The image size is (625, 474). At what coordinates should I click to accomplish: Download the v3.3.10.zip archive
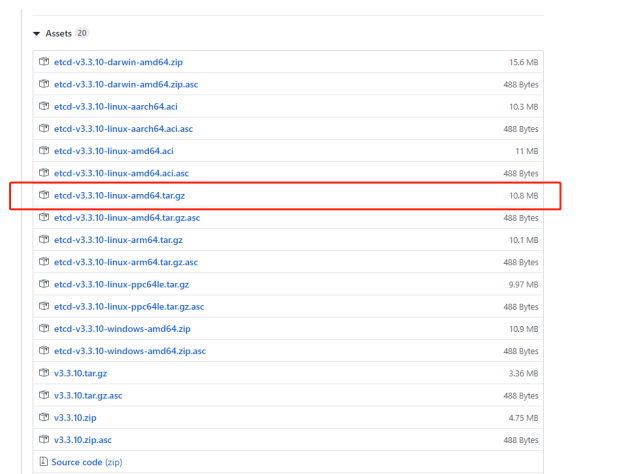tap(75, 418)
